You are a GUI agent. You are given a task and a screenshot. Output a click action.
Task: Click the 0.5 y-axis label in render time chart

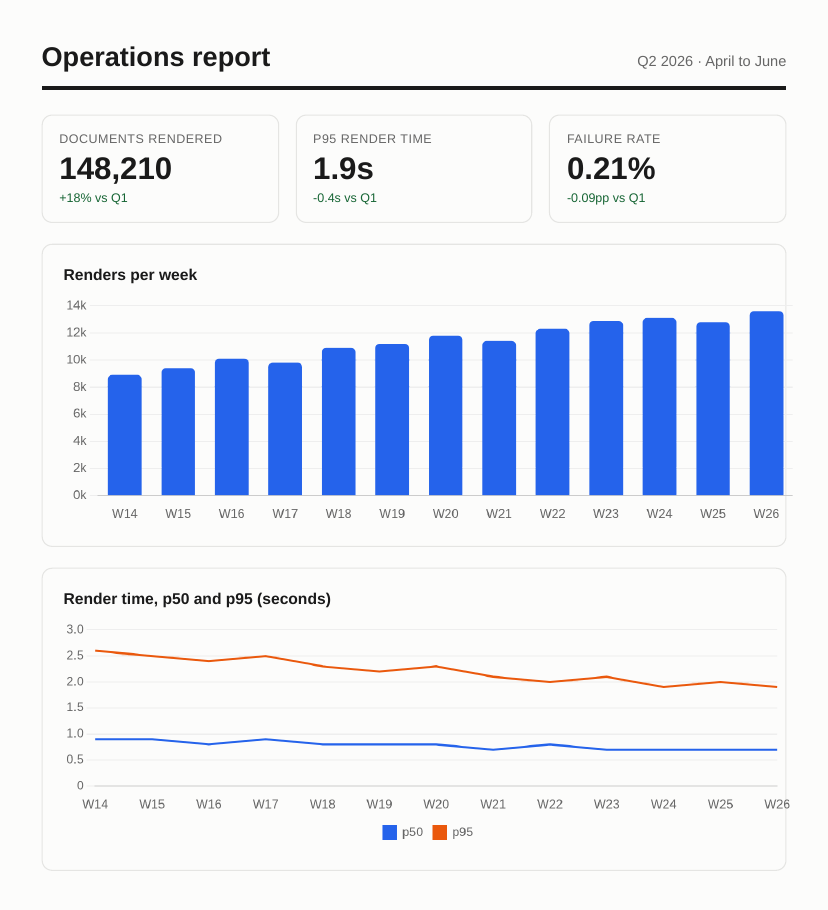(x=75, y=760)
